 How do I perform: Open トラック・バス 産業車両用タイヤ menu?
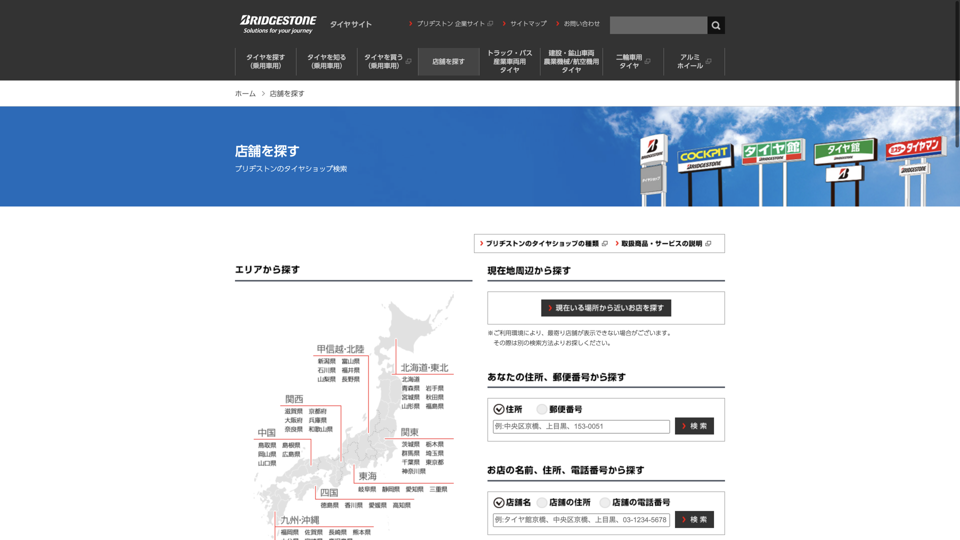pyautogui.click(x=509, y=61)
